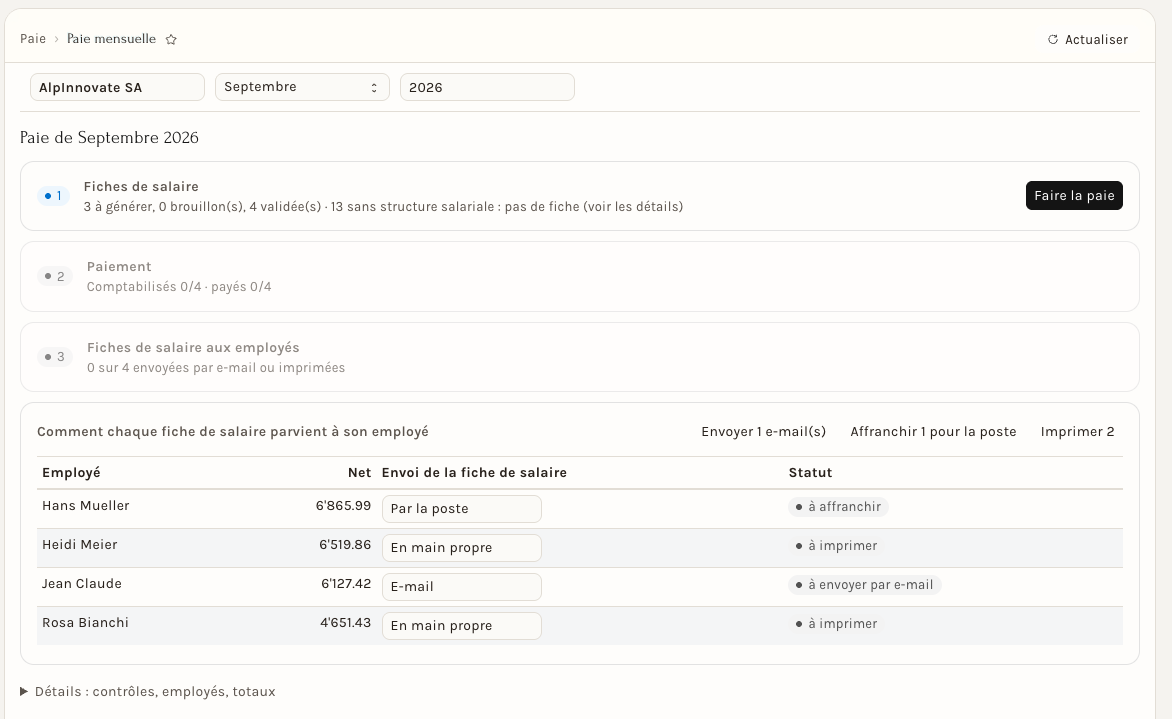This screenshot has width=1172, height=719.
Task: Go to Paie in the breadcrumb
Action: click(33, 39)
